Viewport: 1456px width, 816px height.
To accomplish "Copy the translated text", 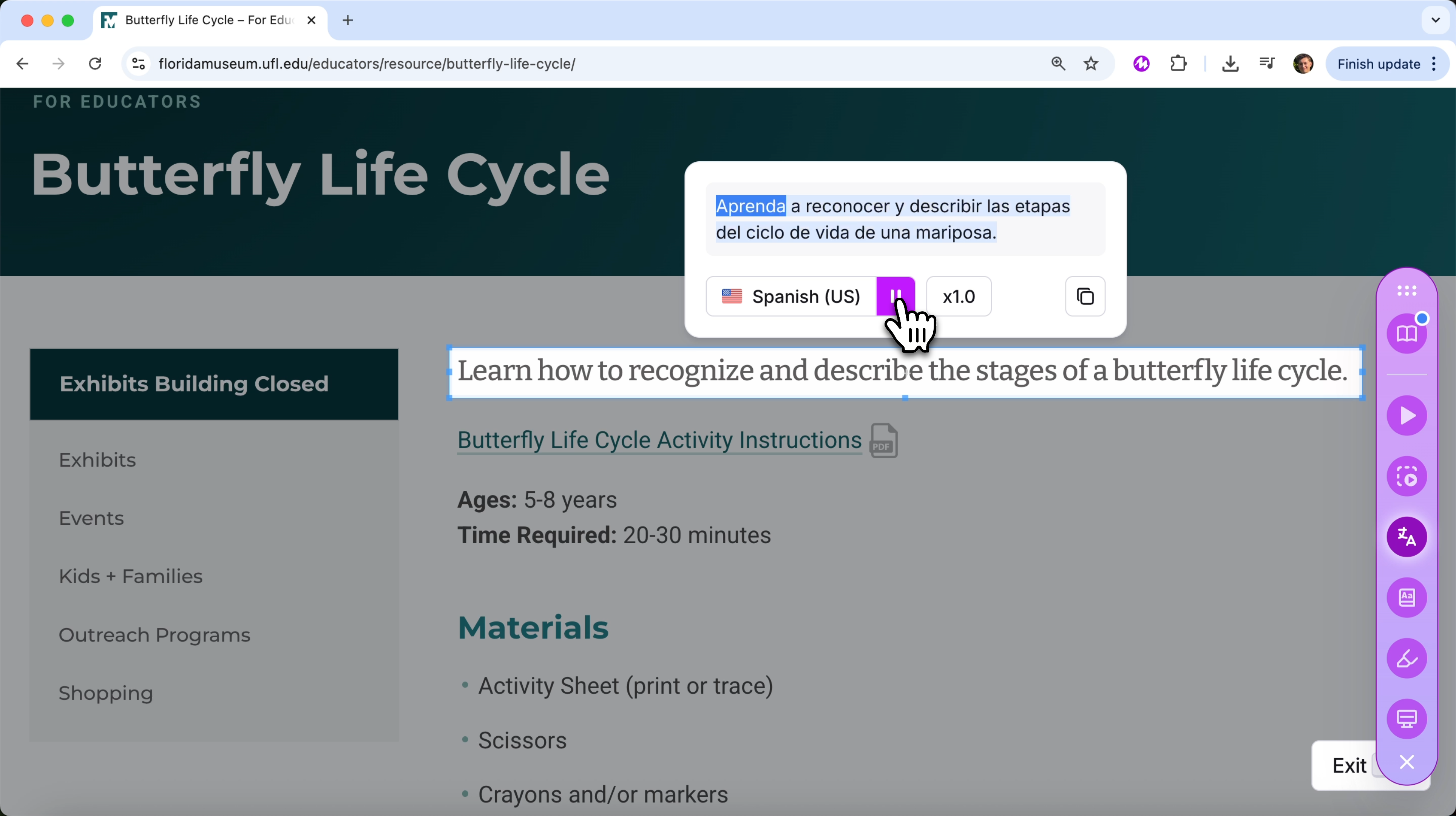I will click(x=1085, y=296).
